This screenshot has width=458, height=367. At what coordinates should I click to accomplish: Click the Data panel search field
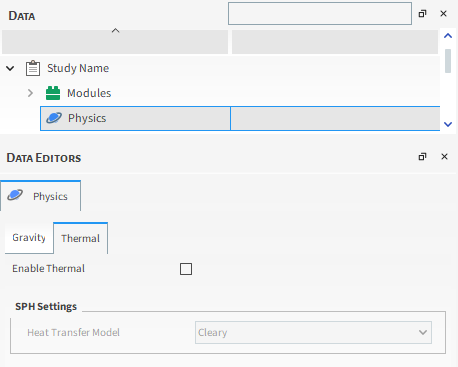pyautogui.click(x=320, y=14)
